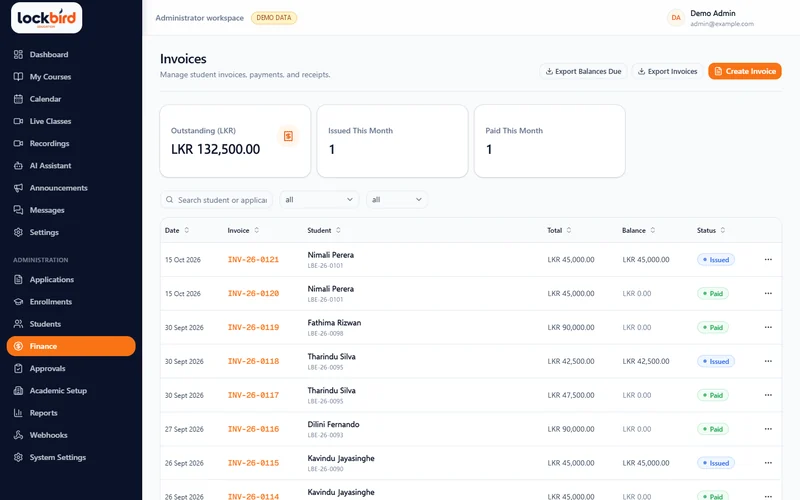Viewport: 800px width, 500px height.
Task: Open Enrollments graduation cap icon
Action: (x=18, y=302)
